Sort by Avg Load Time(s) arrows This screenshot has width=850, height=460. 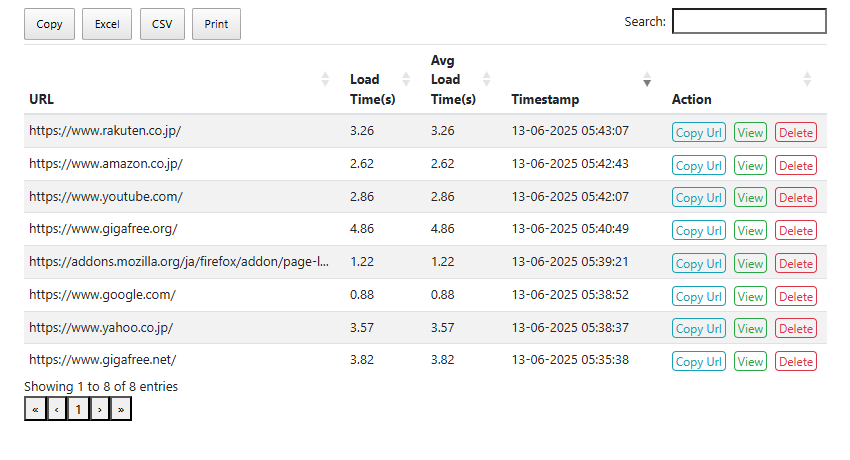pos(487,79)
